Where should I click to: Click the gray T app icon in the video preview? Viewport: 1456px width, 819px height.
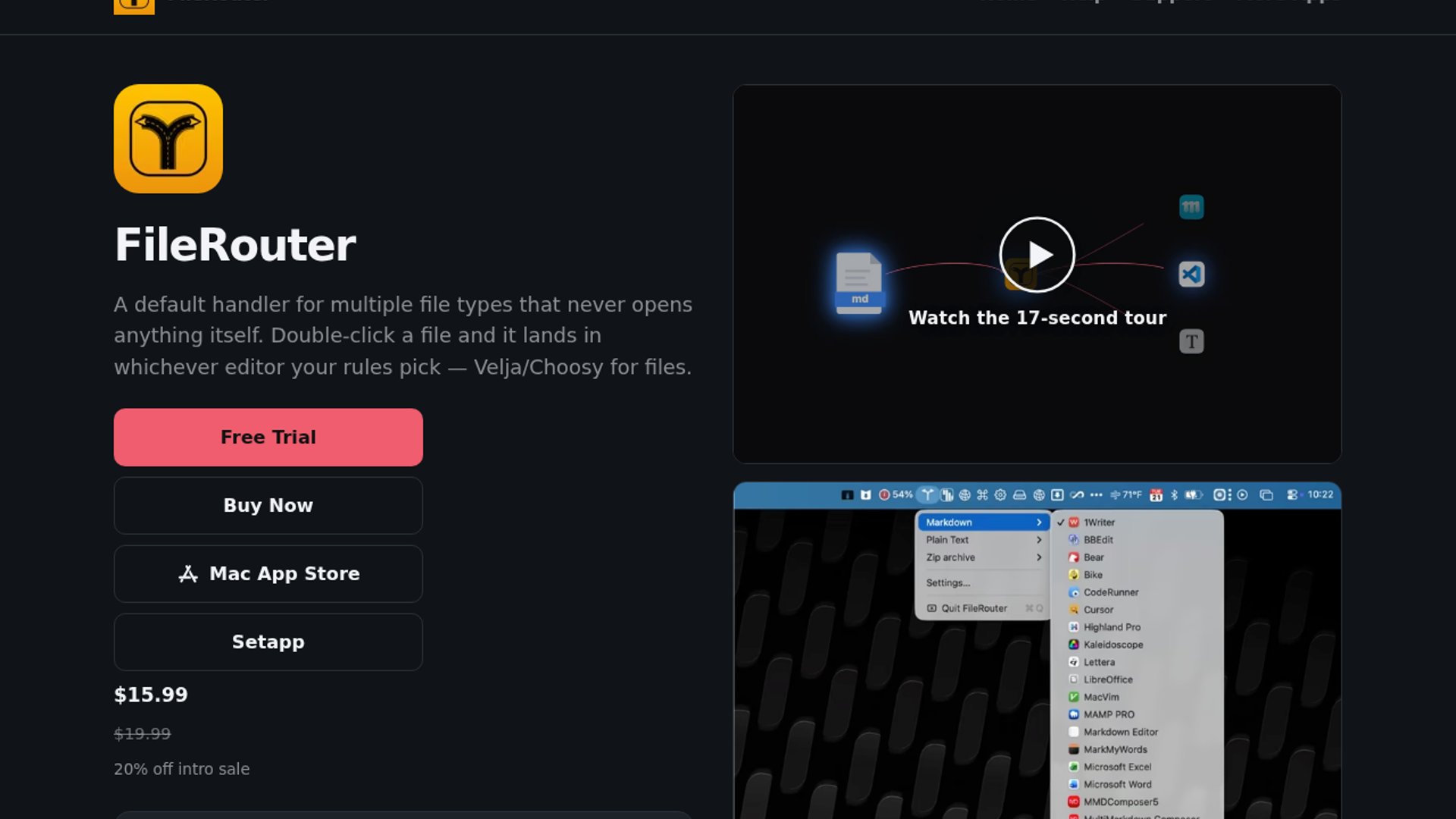tap(1191, 341)
